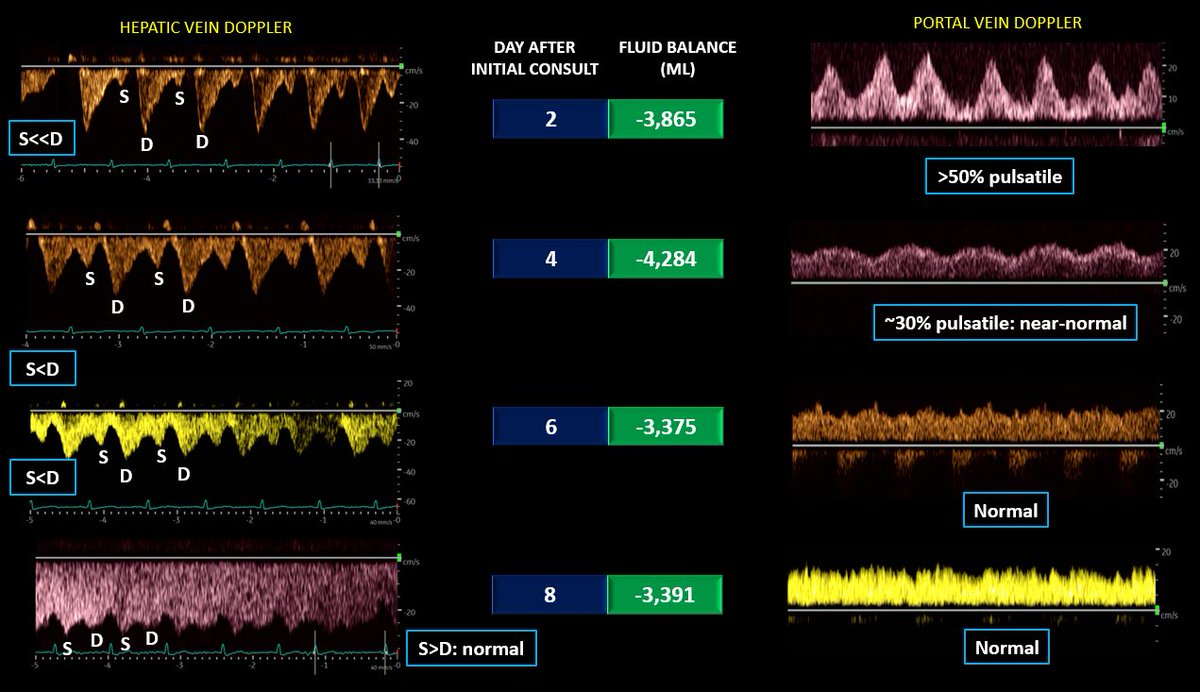This screenshot has height=692, width=1200.
Task: Click the '>50% pulsatile' label box
Action: click(999, 178)
